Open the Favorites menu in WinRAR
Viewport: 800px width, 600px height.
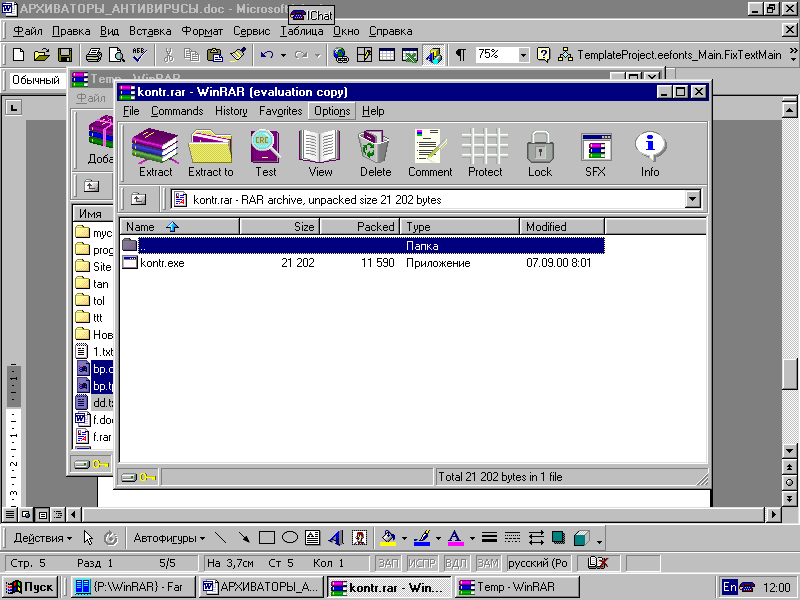281,111
